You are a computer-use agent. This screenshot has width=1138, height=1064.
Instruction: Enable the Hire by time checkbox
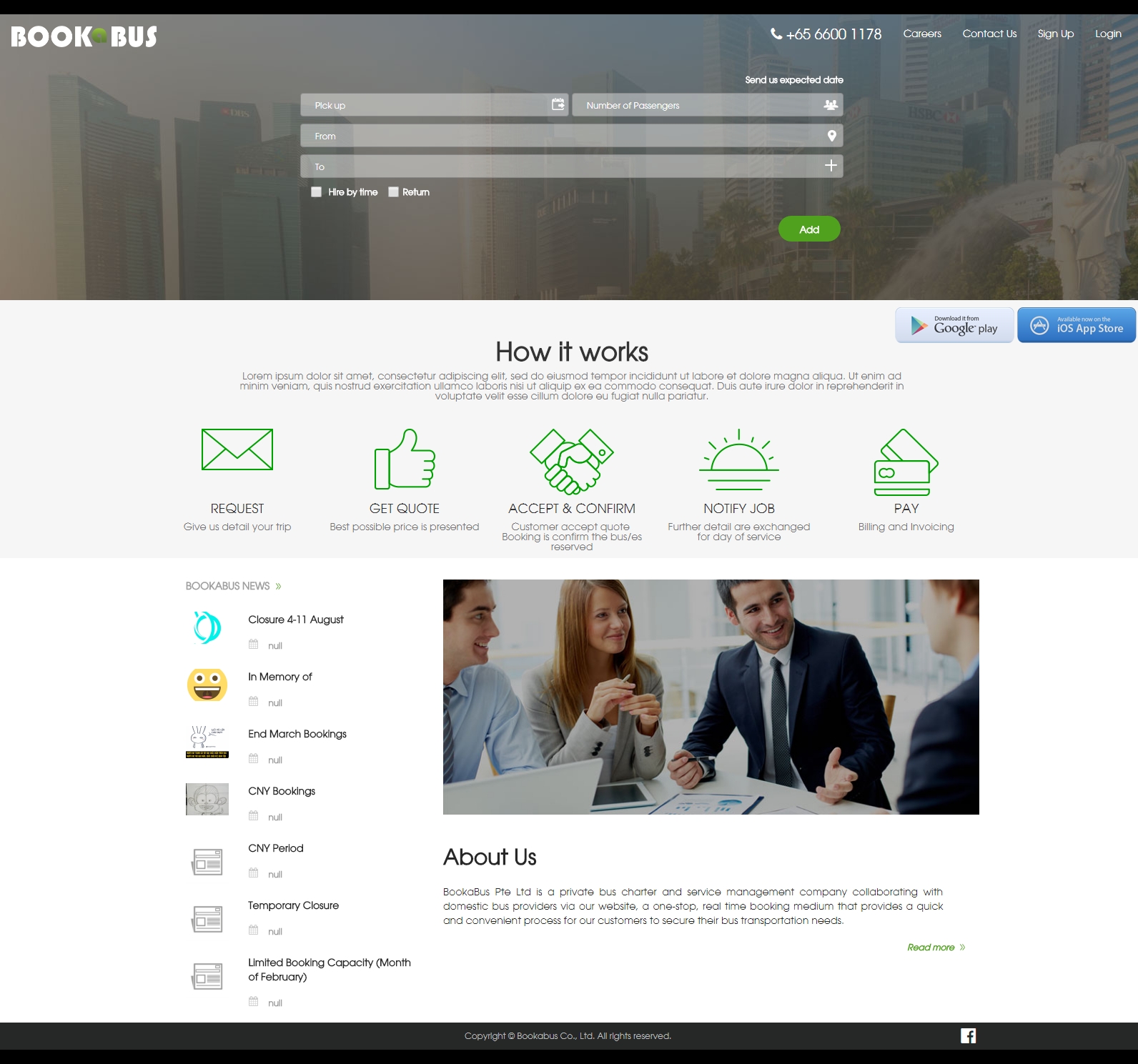[x=316, y=192]
